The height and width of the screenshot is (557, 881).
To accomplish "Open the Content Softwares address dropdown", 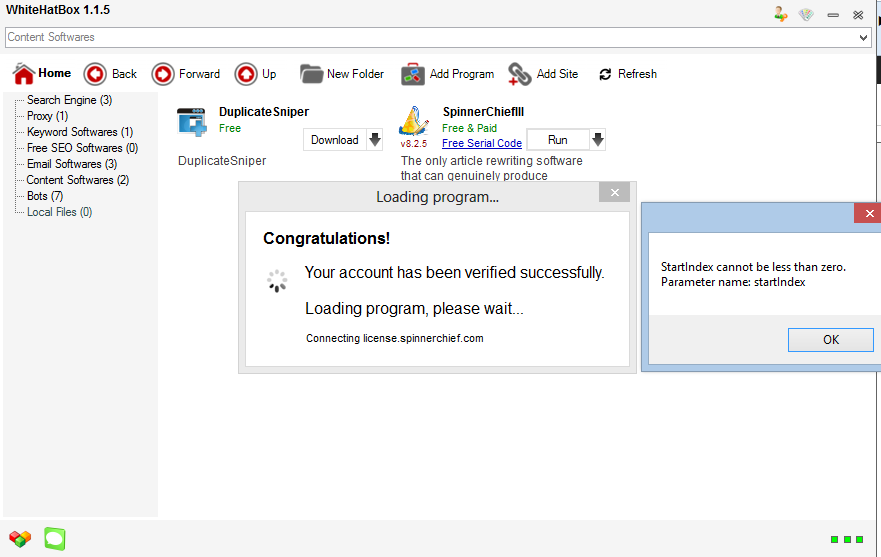I will coord(863,38).
